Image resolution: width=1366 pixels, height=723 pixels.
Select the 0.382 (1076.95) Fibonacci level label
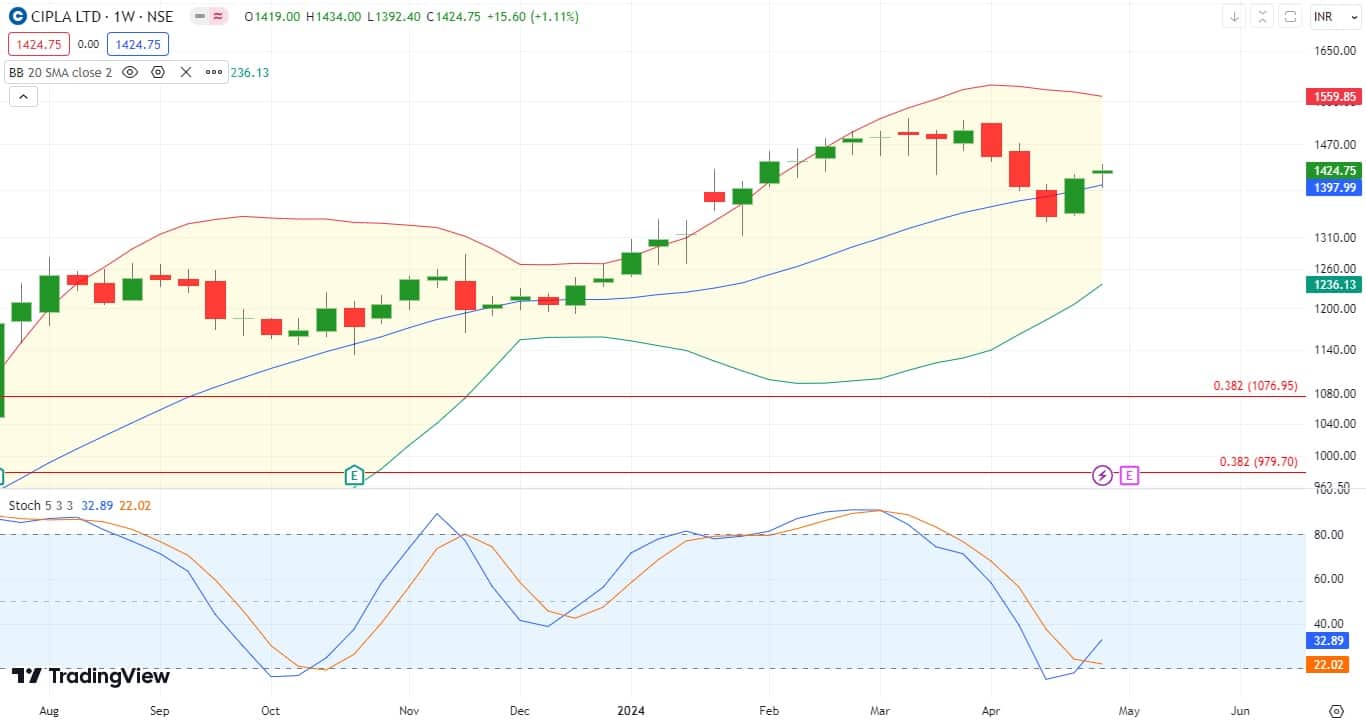(1255, 386)
